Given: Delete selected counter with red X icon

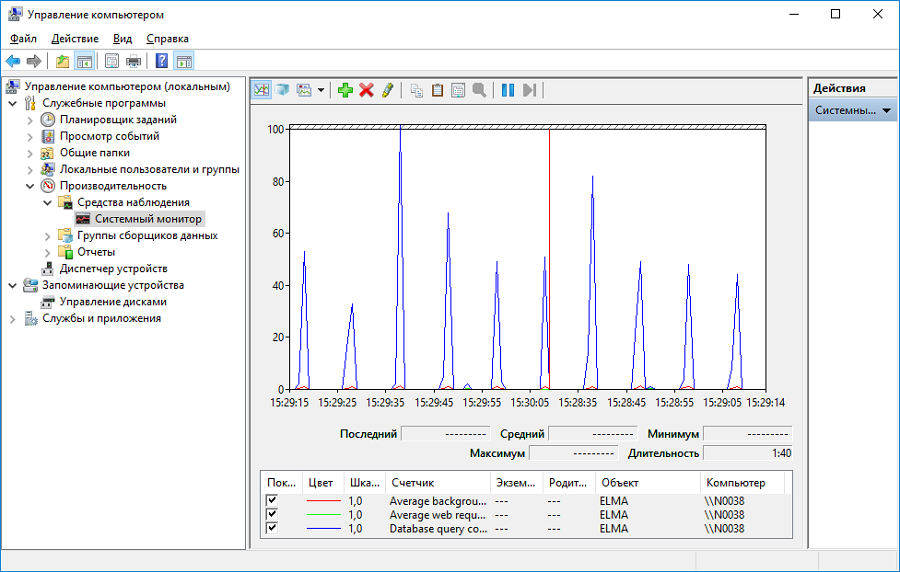Looking at the screenshot, I should coord(366,90).
